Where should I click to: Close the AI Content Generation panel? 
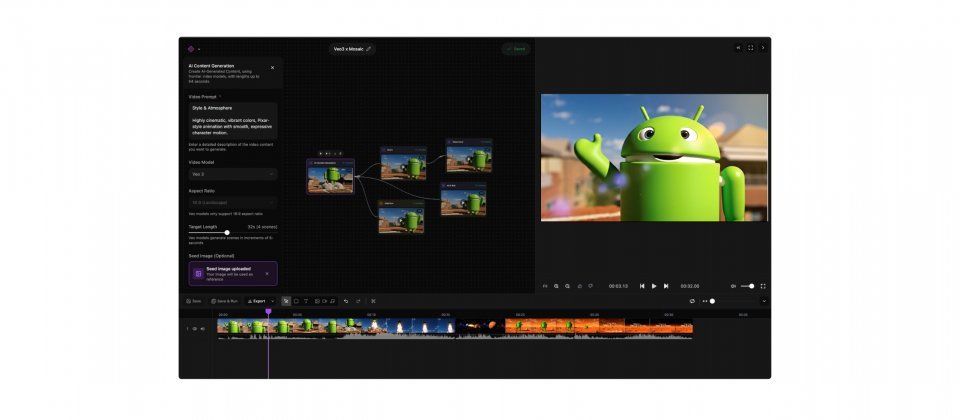(x=272, y=67)
